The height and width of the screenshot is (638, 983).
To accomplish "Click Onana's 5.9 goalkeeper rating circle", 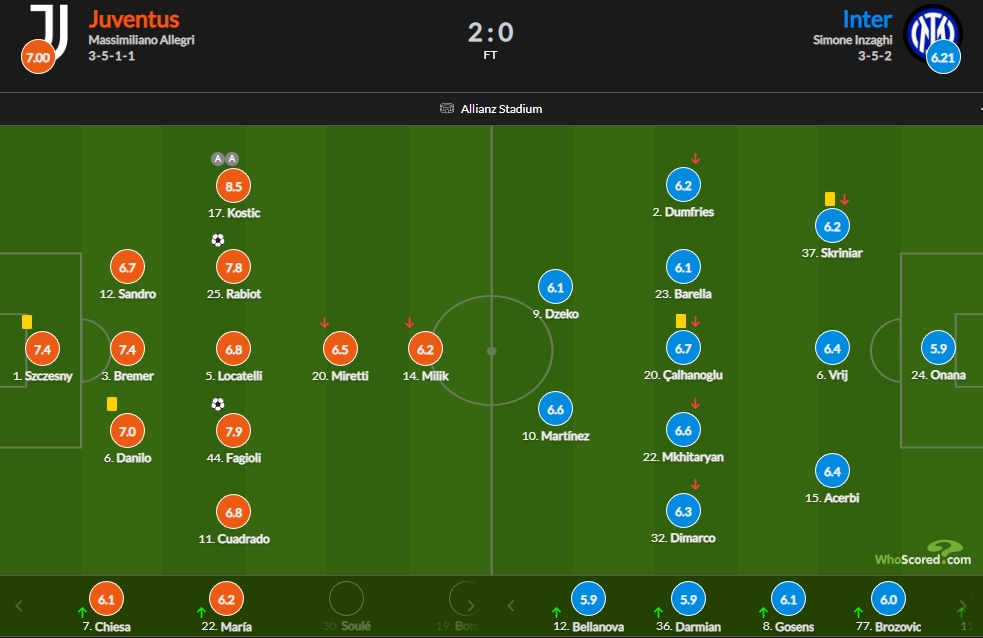I will point(938,348).
